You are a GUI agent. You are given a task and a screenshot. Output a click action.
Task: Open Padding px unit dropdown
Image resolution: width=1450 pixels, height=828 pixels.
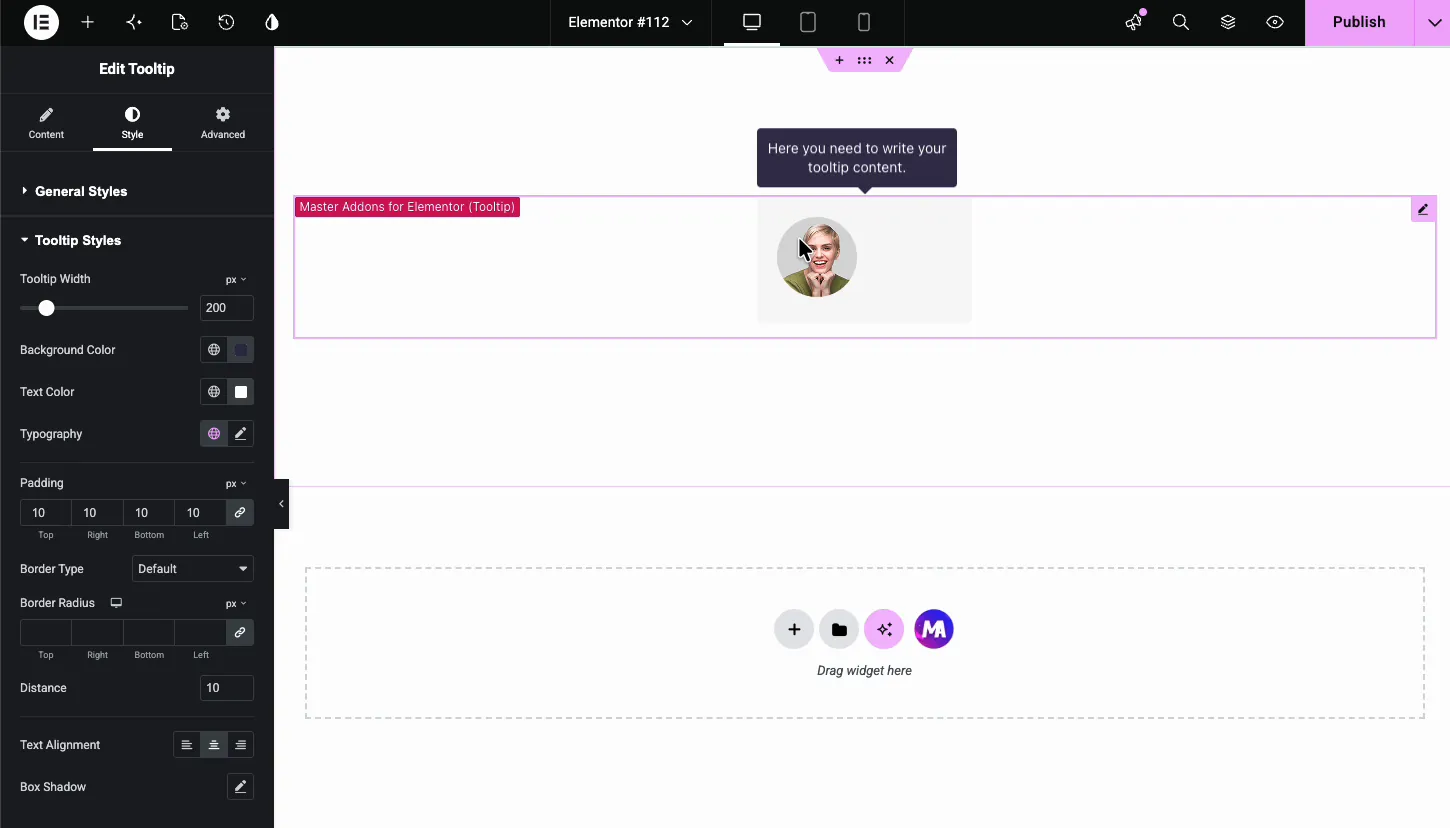coord(235,484)
